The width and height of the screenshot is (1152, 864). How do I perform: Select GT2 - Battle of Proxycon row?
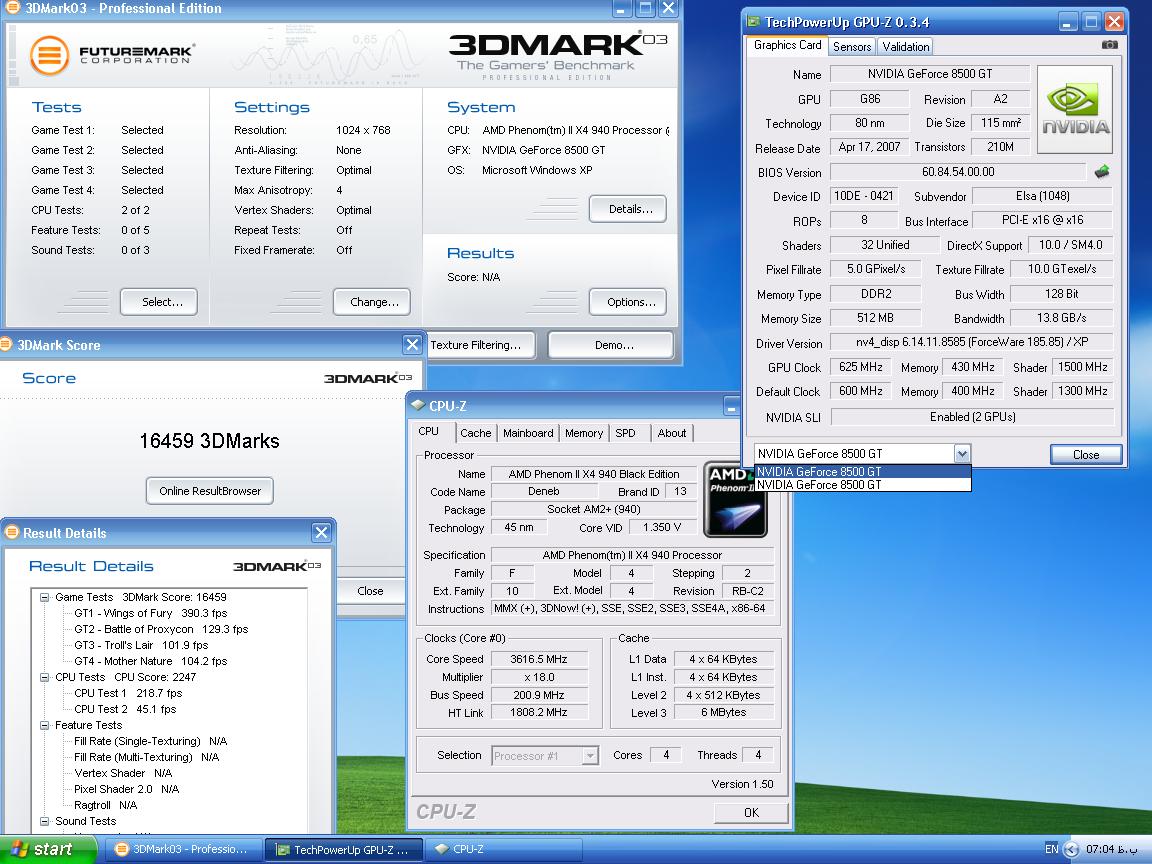click(x=161, y=630)
